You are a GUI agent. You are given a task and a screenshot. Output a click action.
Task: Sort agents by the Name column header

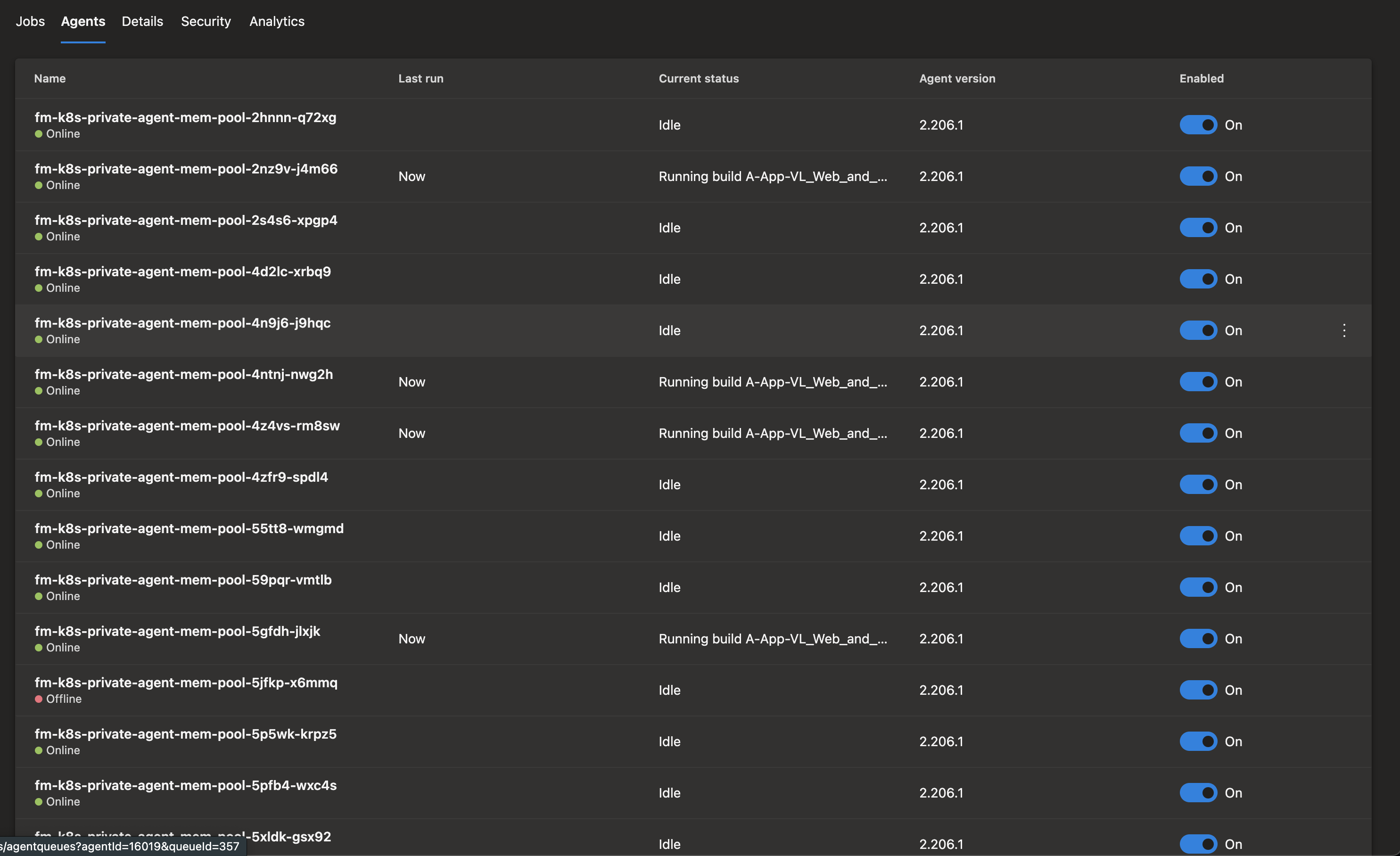pos(49,79)
